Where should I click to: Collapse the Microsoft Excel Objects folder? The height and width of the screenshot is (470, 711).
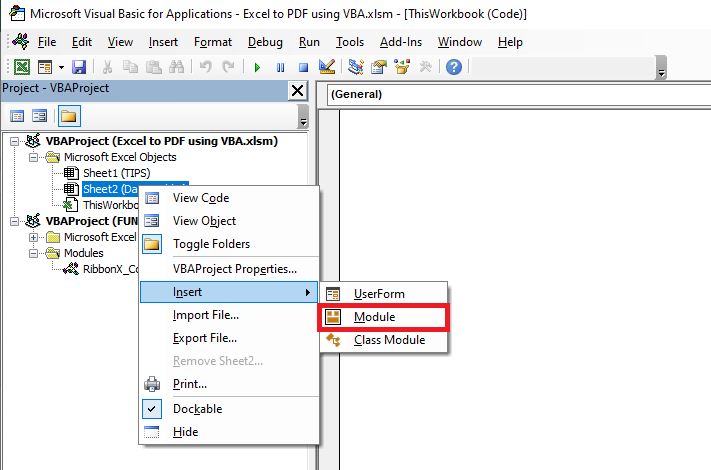pyautogui.click(x=34, y=157)
